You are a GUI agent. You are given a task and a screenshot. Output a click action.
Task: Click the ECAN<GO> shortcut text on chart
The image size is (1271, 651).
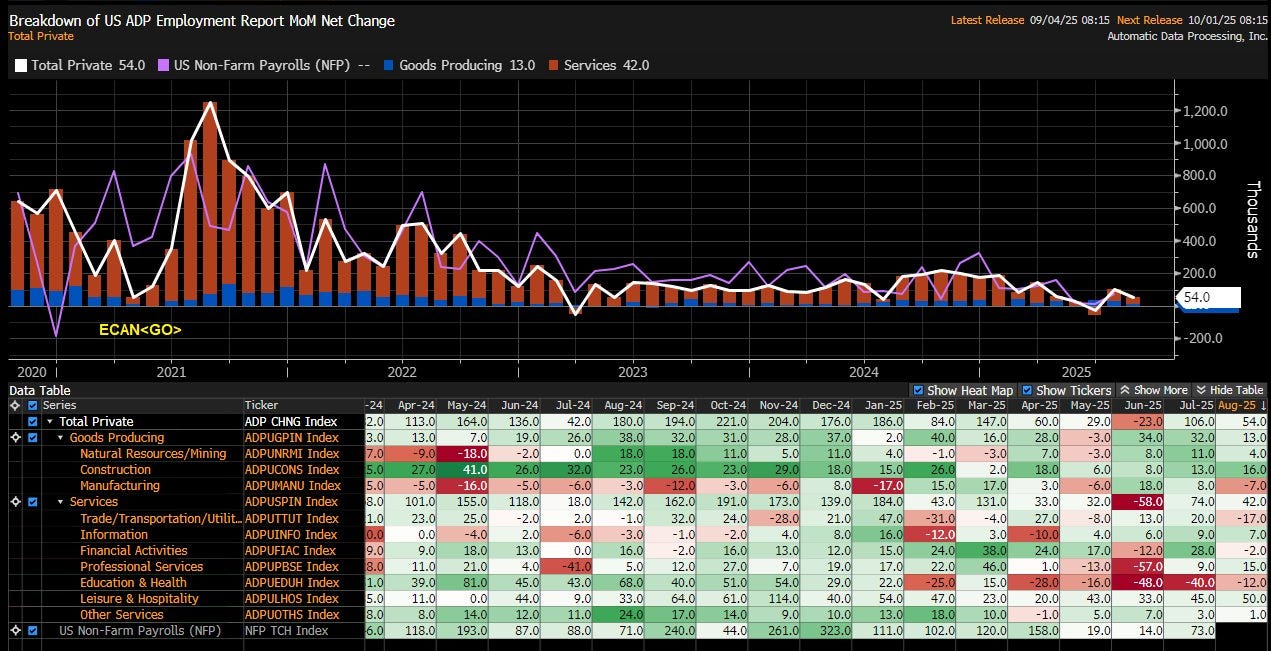pyautogui.click(x=140, y=329)
